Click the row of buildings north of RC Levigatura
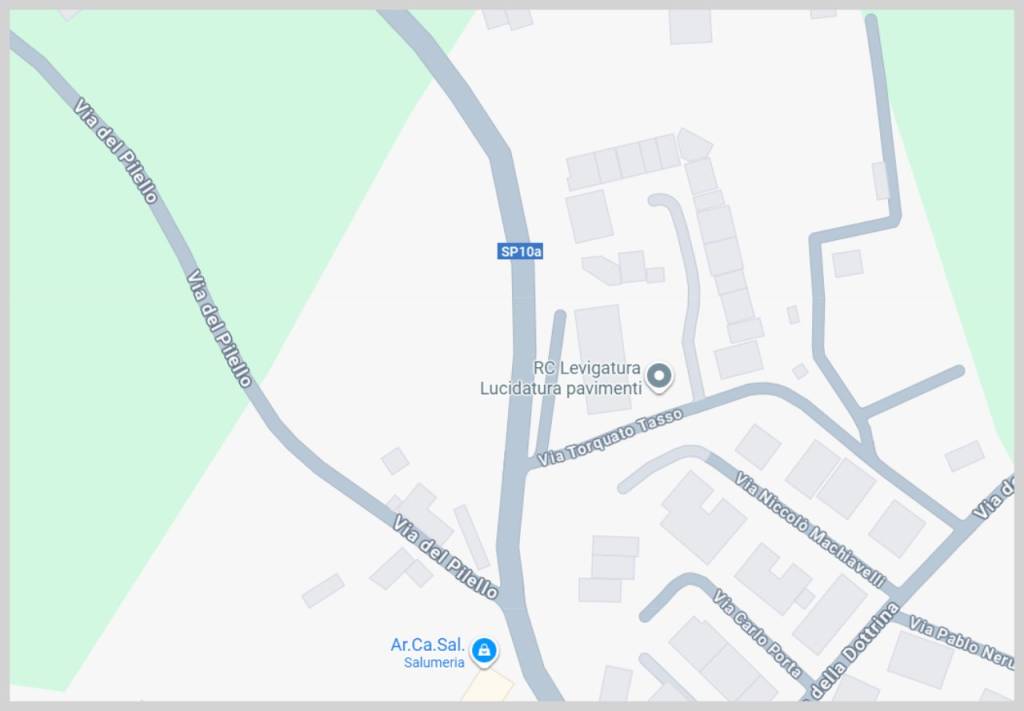The height and width of the screenshot is (711, 1024). (624, 162)
